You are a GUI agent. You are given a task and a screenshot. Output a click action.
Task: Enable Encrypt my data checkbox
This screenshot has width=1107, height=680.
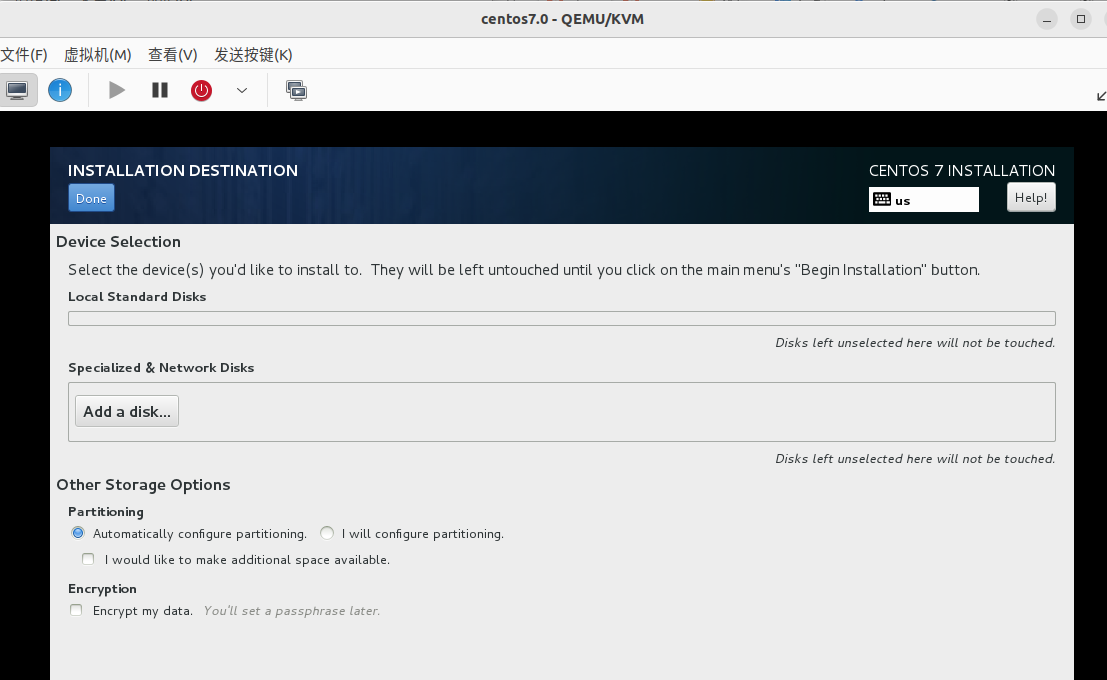76,610
